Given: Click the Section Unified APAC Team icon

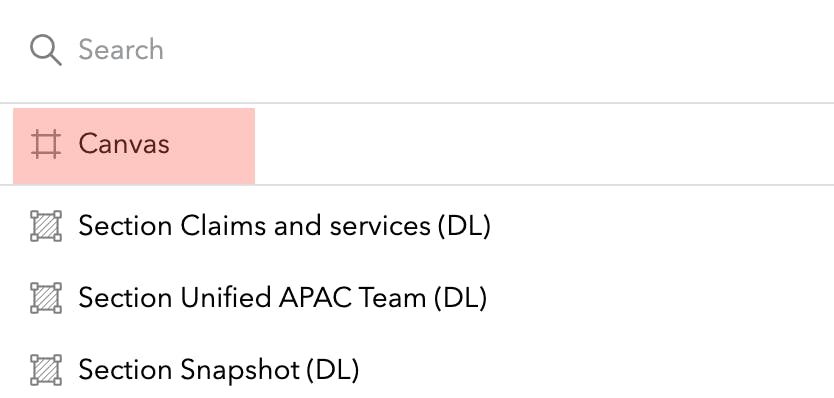Looking at the screenshot, I should tap(46, 298).
